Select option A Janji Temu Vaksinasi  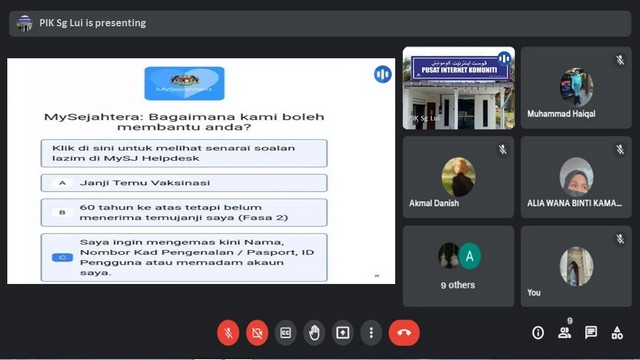[184, 183]
